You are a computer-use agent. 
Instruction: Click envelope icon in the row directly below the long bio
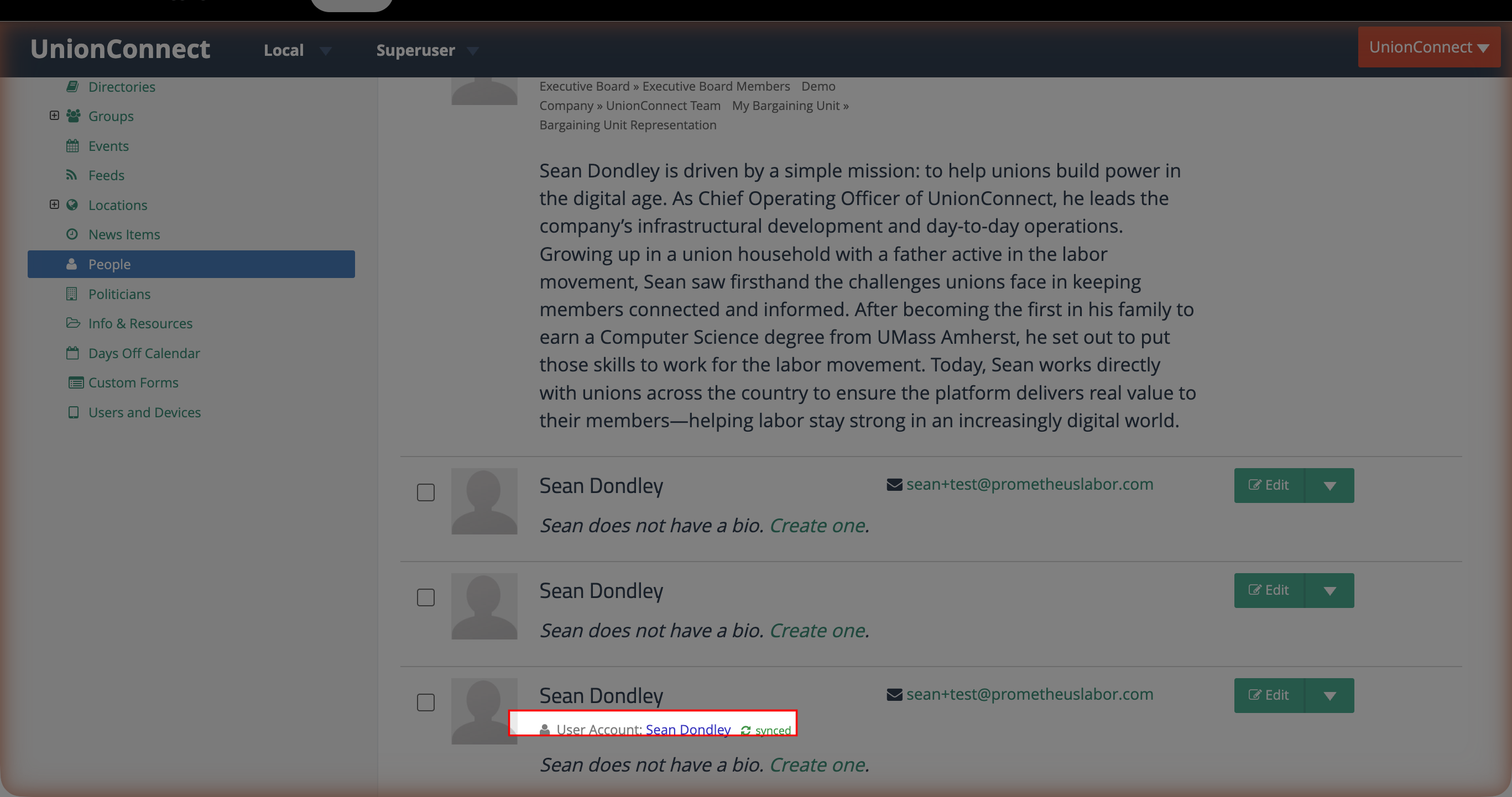[894, 484]
